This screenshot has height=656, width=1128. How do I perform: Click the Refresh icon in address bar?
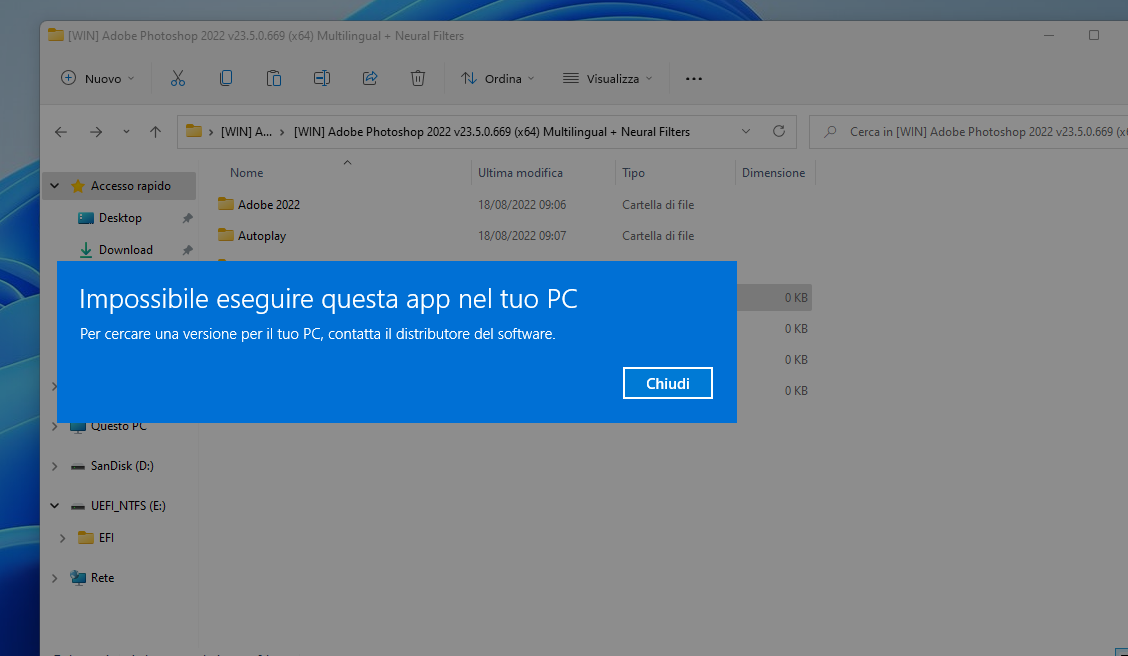[778, 131]
